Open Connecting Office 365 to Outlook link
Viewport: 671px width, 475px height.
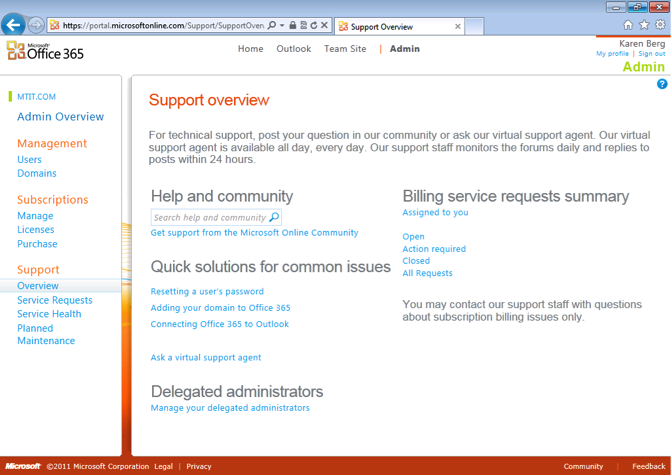pyautogui.click(x=220, y=324)
